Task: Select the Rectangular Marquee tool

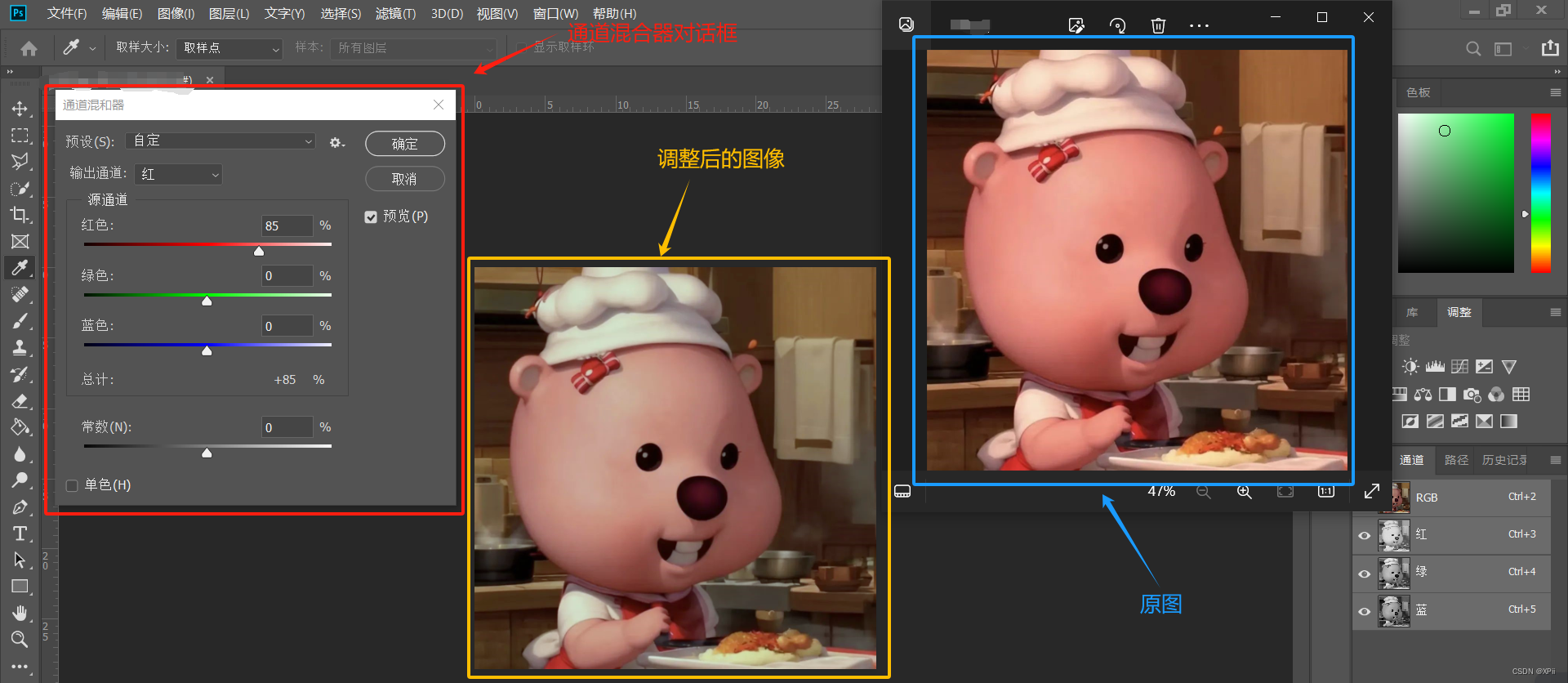Action: pos(20,136)
